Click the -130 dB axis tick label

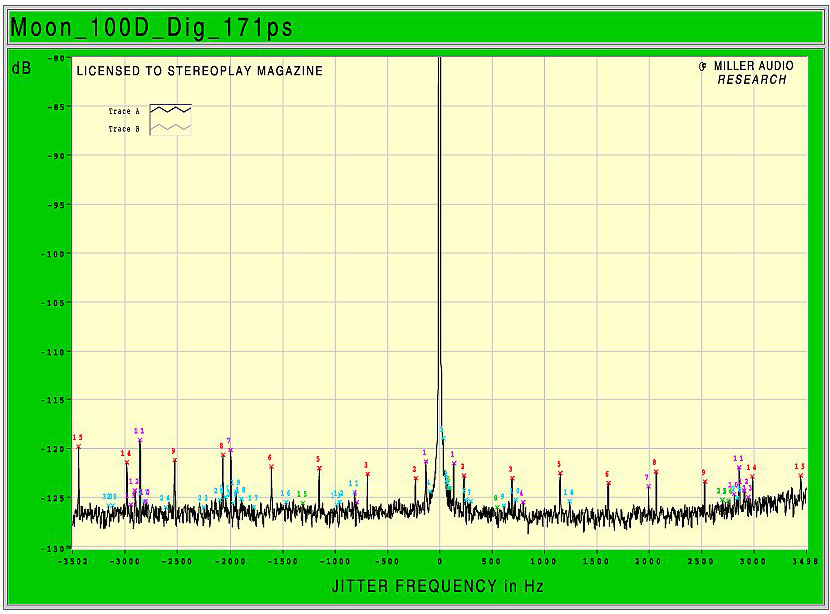(54, 548)
